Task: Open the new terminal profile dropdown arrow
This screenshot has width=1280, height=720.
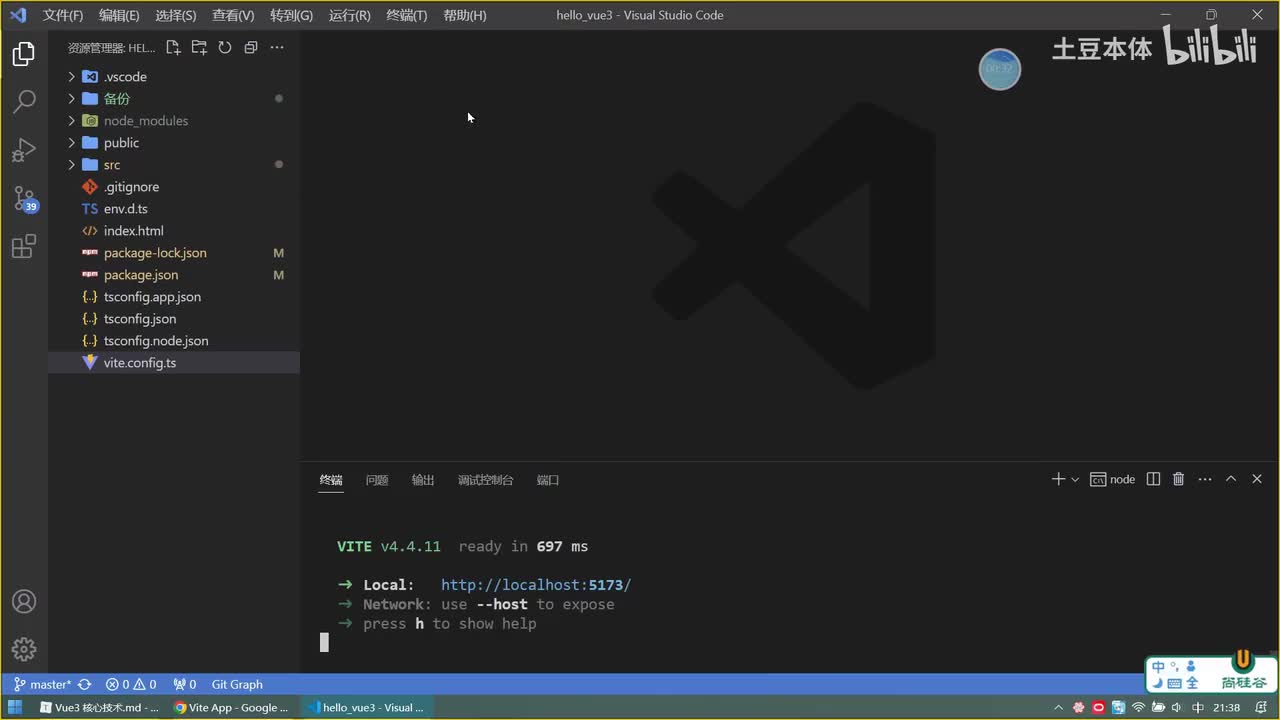Action: (1075, 479)
